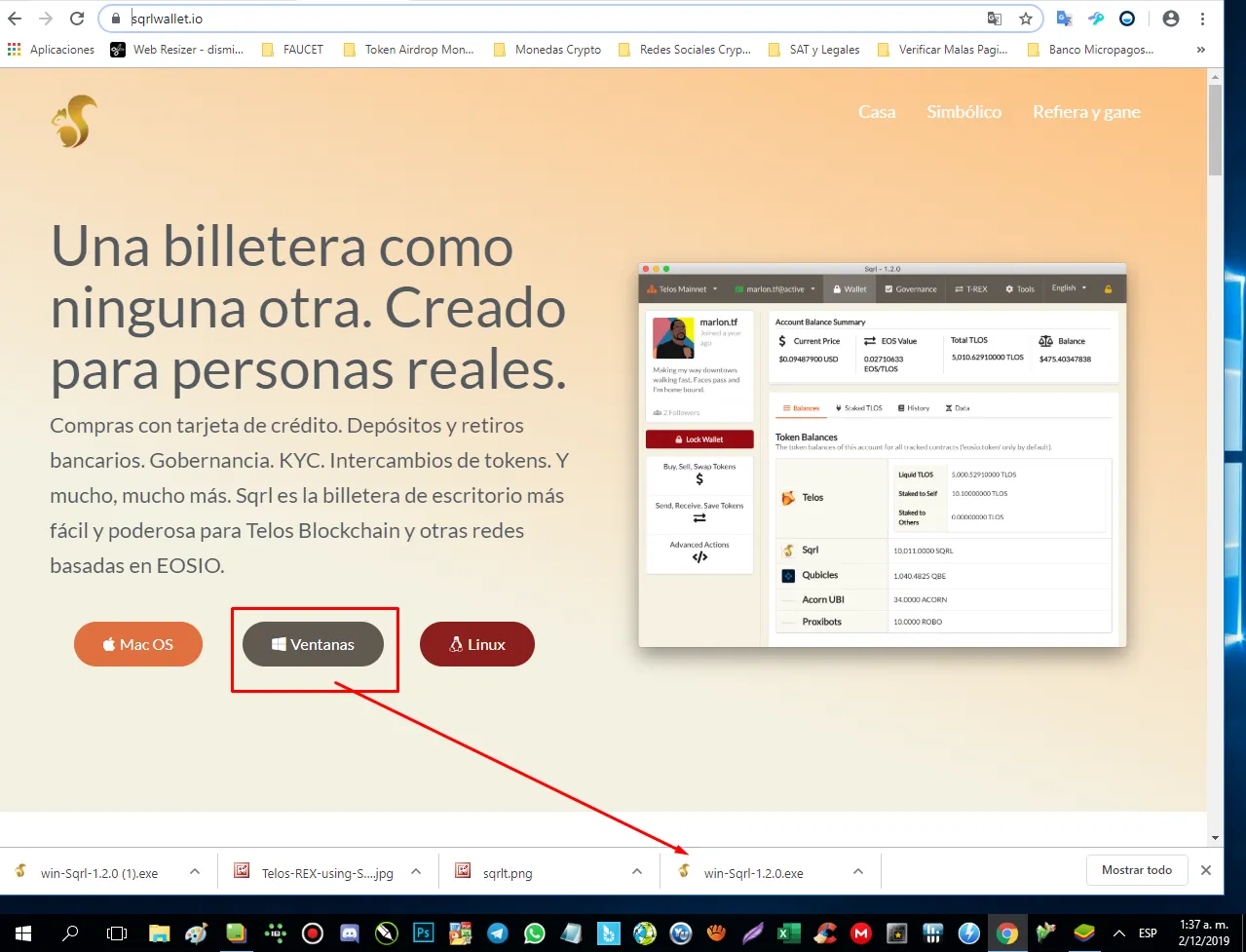Open downloaded sqrlt.png file
The width and height of the screenshot is (1246, 952).
495,872
